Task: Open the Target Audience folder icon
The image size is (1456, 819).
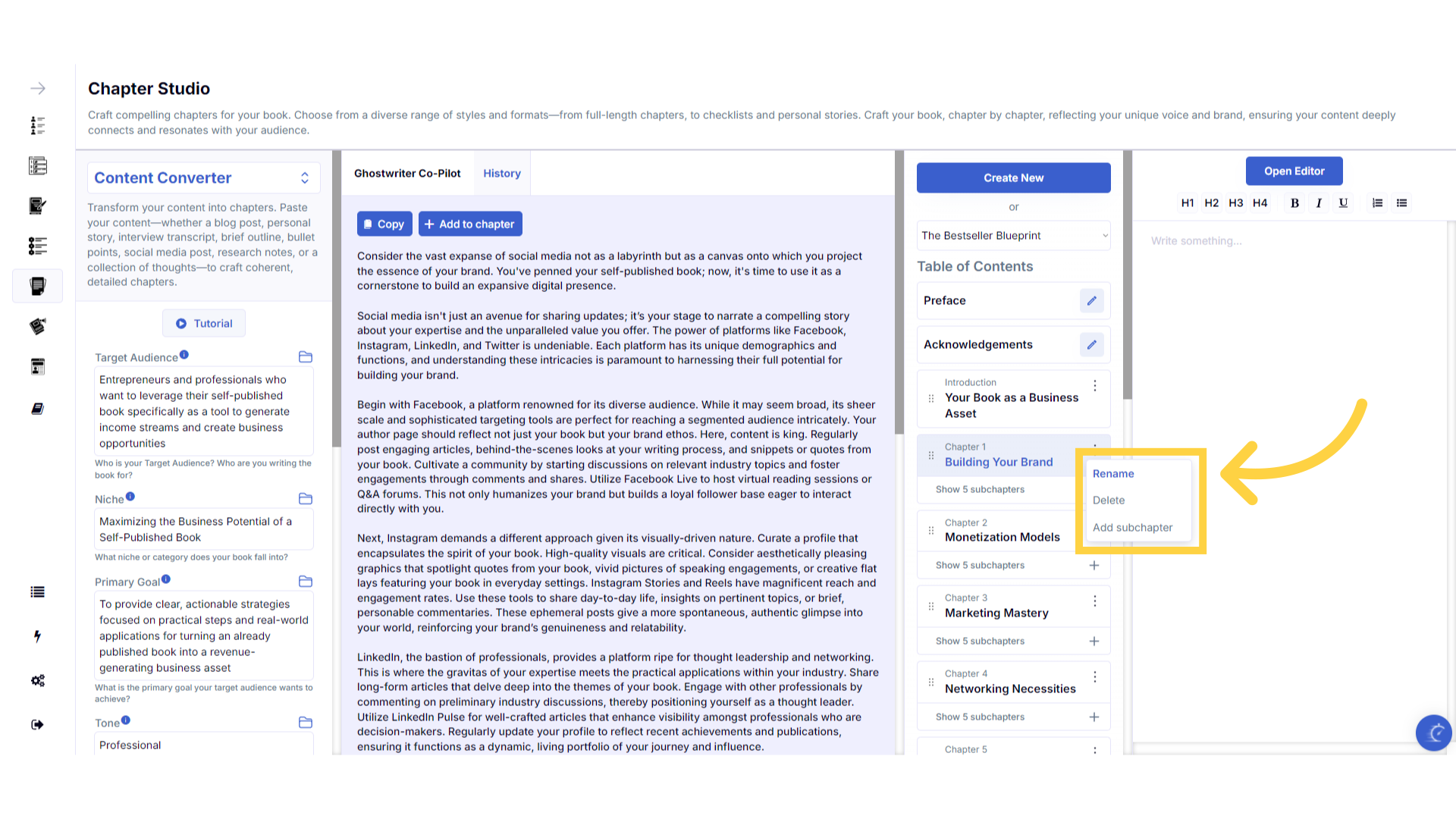Action: coord(306,357)
